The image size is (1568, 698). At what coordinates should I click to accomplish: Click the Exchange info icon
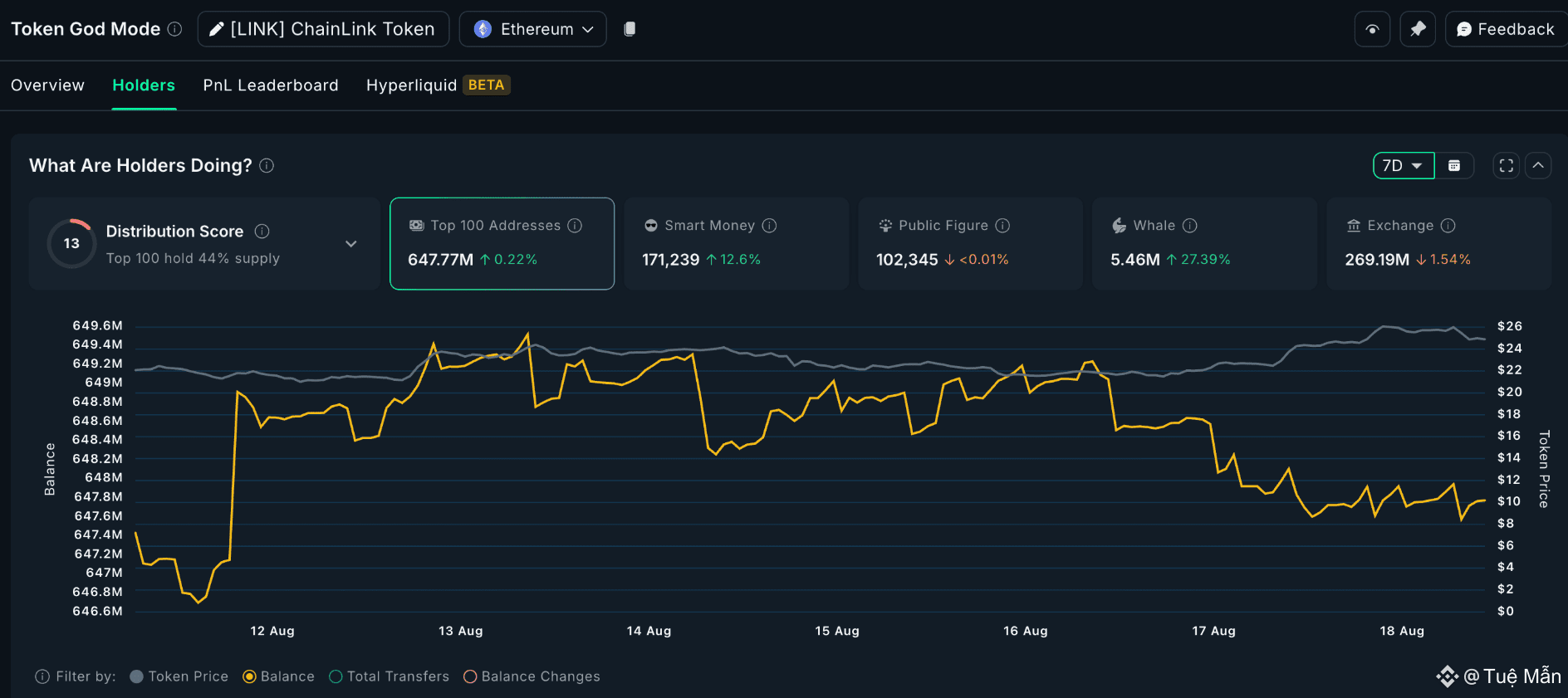pyautogui.click(x=1448, y=226)
